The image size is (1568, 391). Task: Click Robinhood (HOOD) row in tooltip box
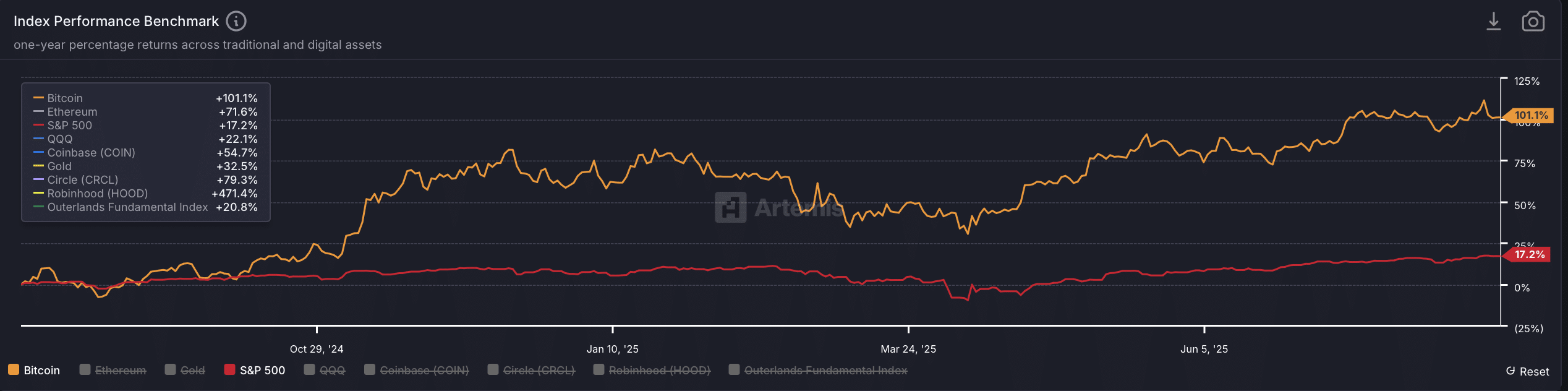[x=146, y=194]
